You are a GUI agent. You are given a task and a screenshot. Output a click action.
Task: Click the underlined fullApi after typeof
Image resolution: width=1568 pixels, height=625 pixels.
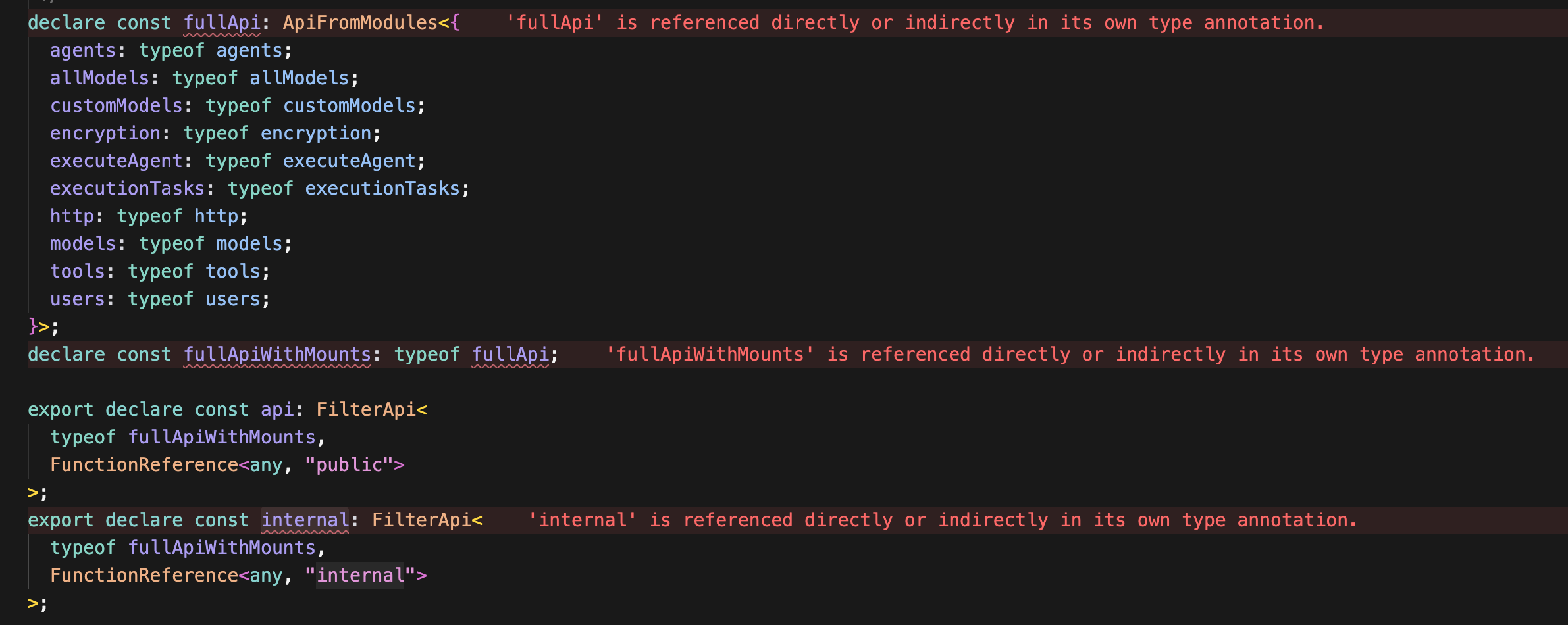(x=510, y=355)
